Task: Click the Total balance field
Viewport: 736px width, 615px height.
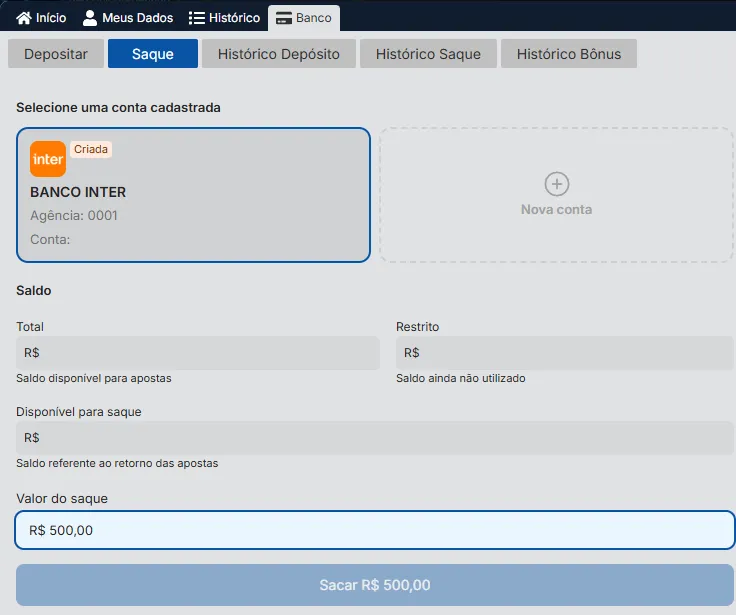Action: 198,353
